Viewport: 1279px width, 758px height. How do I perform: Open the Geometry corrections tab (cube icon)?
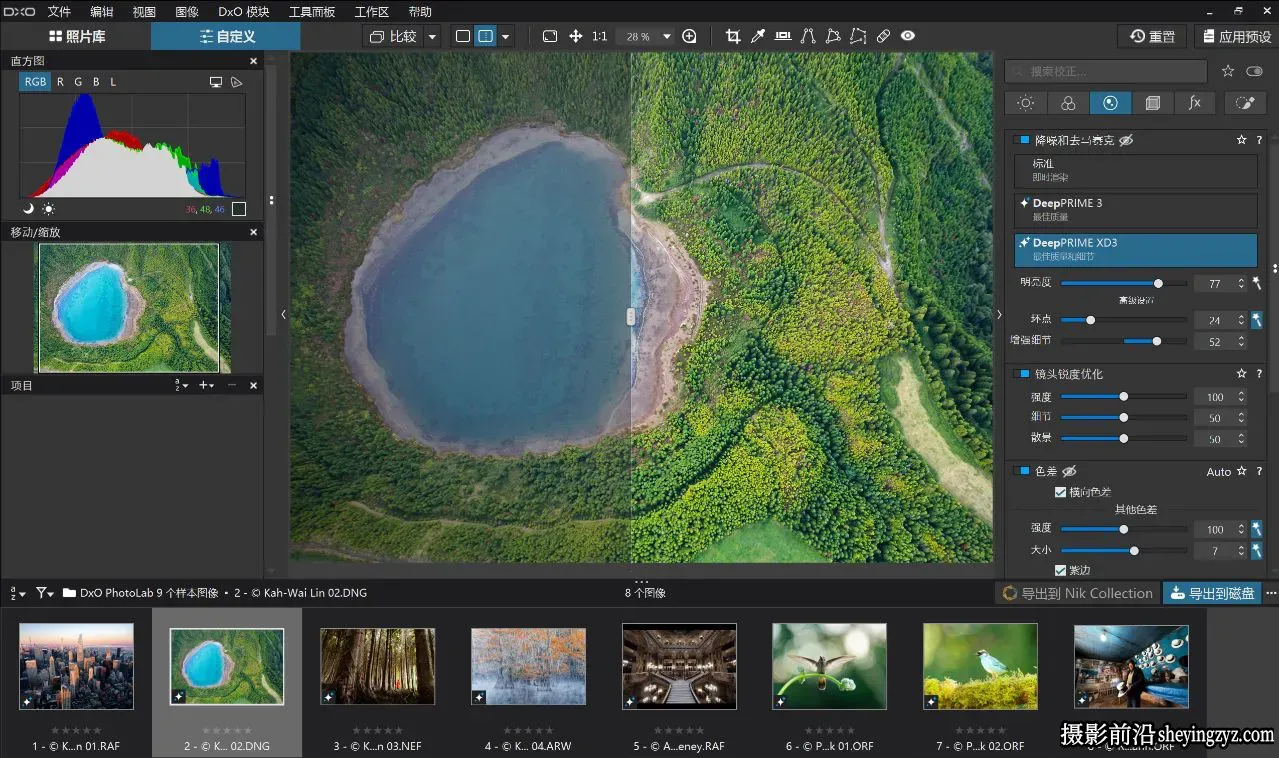point(1152,103)
